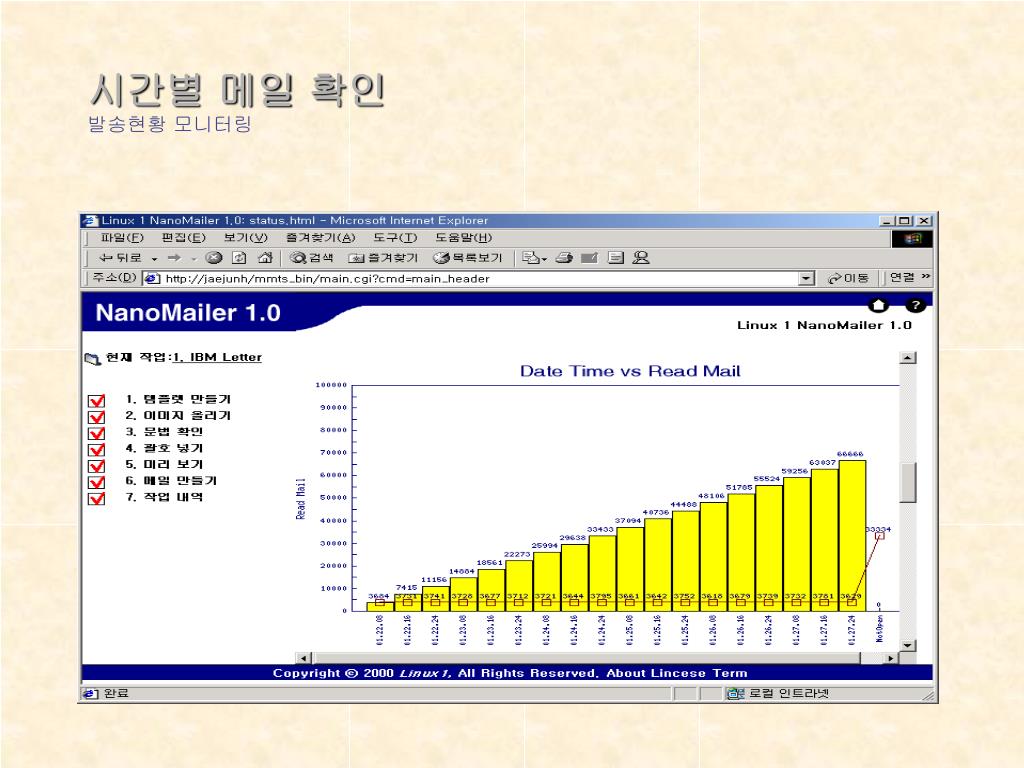Toggle checkbox for 4. 괄호 넣기
Image resolution: width=1024 pixels, height=768 pixels.
click(97, 449)
